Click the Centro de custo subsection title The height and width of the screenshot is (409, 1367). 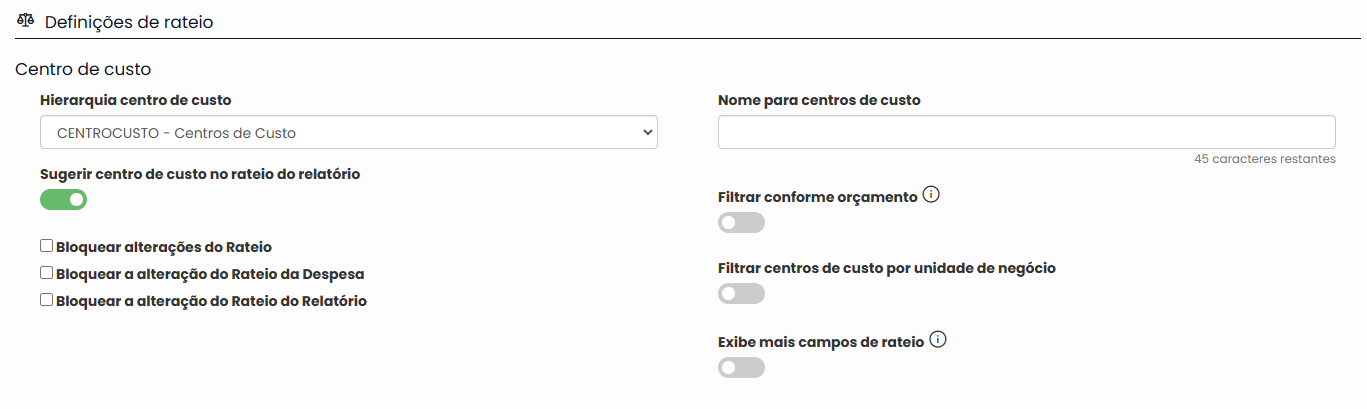(x=83, y=70)
